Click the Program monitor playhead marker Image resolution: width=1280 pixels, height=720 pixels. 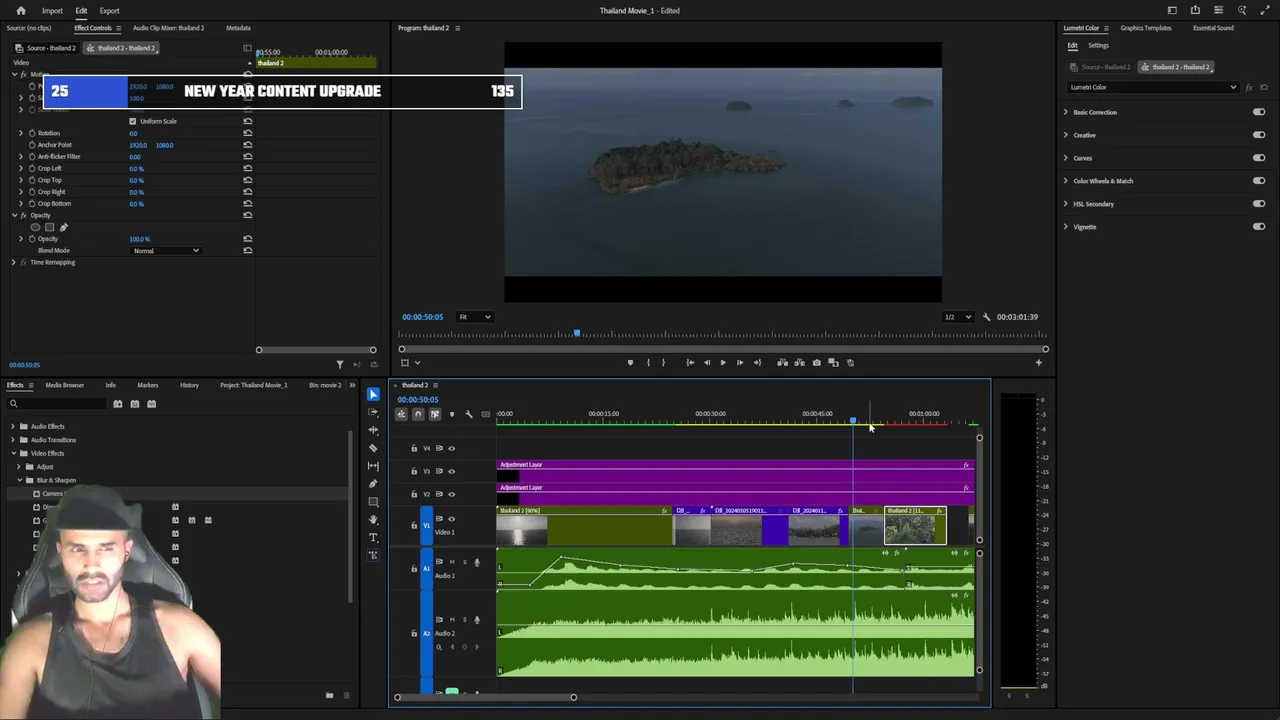(x=576, y=333)
